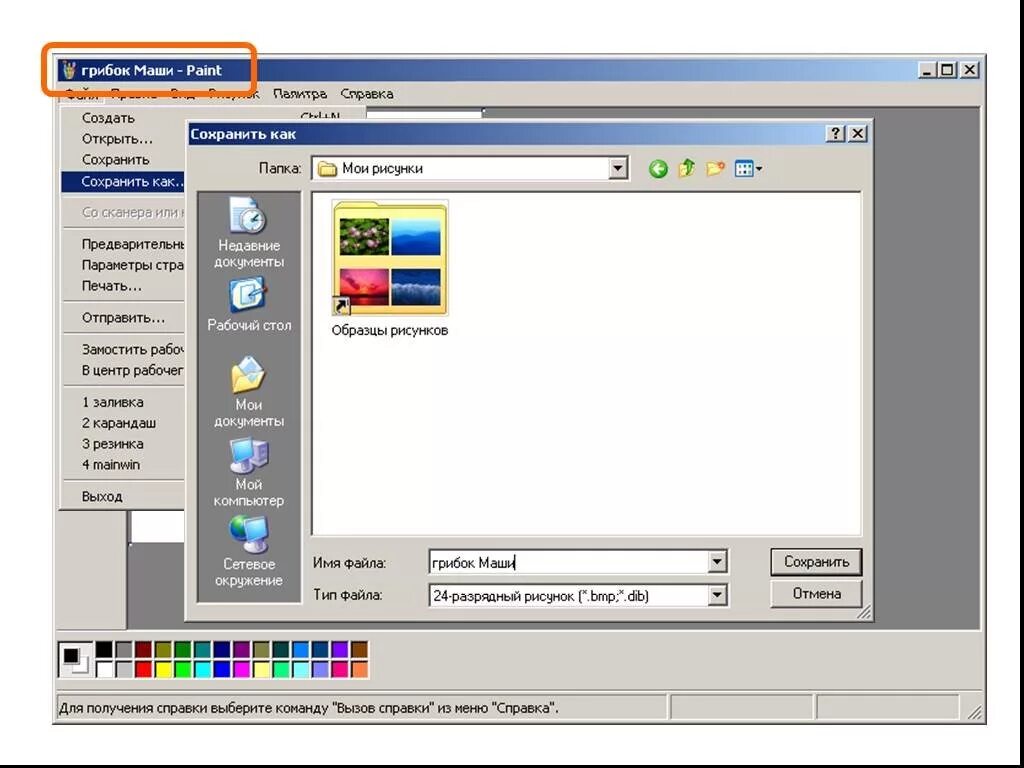Click the dialog's bottom-right resize grip

[864, 612]
